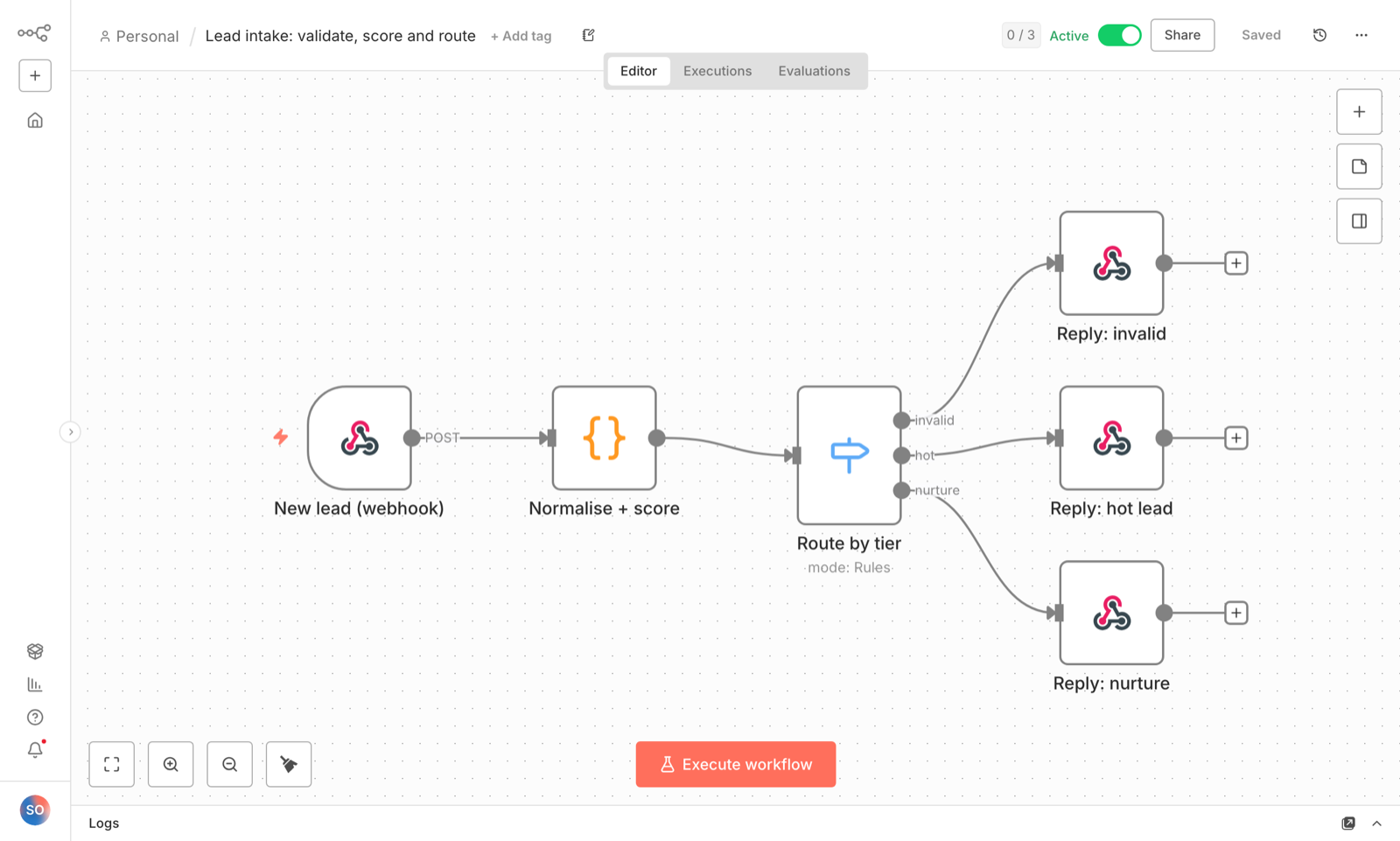This screenshot has width=1400, height=841.
Task: Switch to the Evaluations tab
Action: [x=815, y=71]
